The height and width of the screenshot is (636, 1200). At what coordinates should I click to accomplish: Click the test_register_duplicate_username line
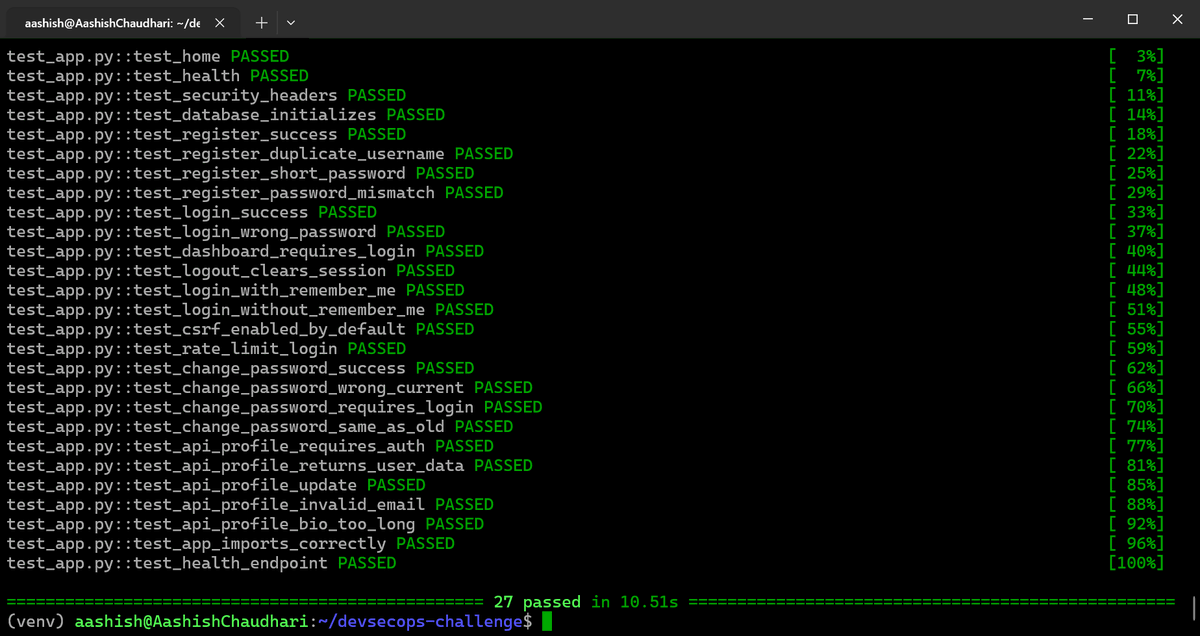[x=260, y=154]
